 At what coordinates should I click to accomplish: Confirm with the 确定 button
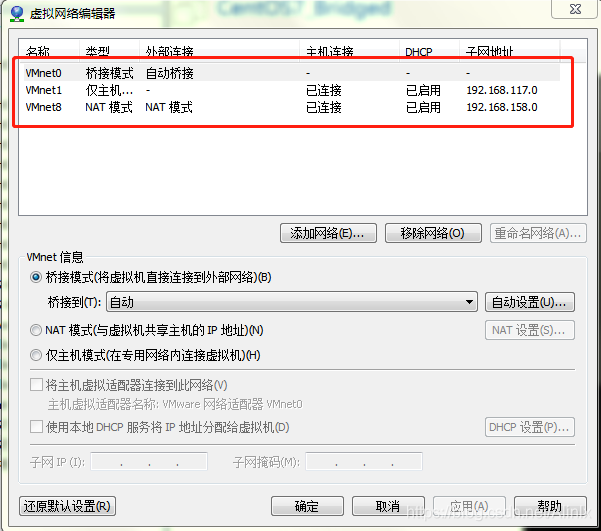307,506
